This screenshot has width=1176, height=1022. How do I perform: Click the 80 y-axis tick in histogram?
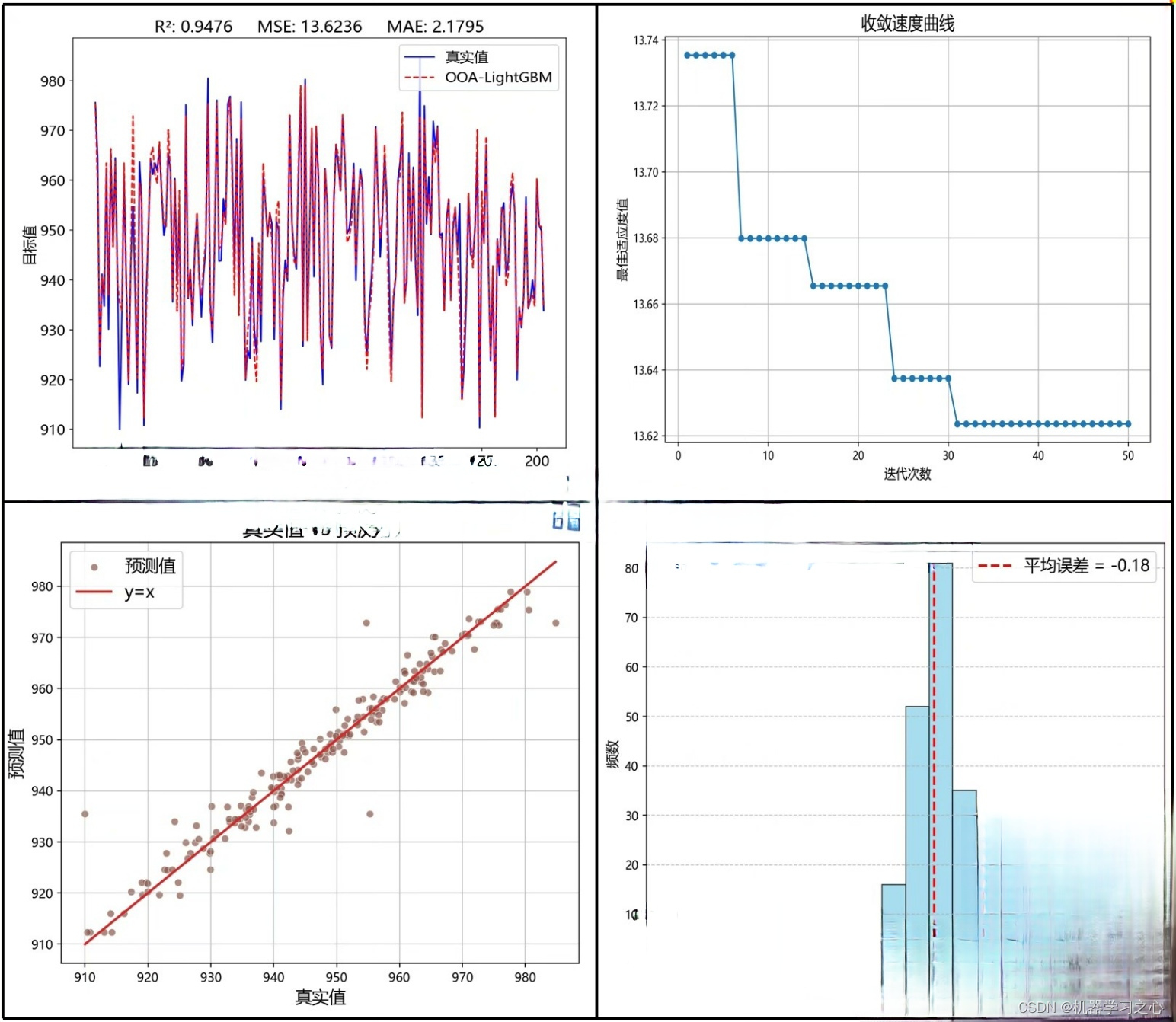tap(631, 568)
